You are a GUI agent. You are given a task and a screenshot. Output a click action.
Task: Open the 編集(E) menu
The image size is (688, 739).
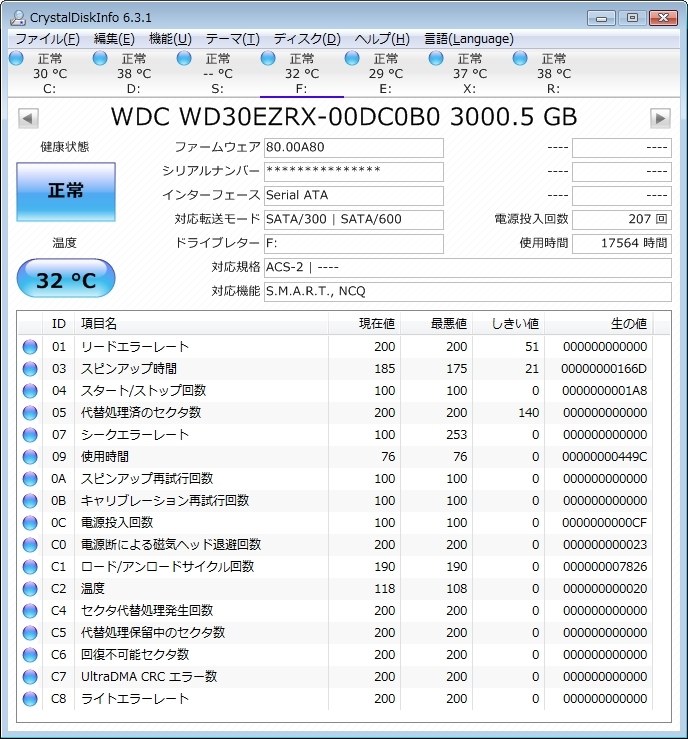pyautogui.click(x=114, y=39)
